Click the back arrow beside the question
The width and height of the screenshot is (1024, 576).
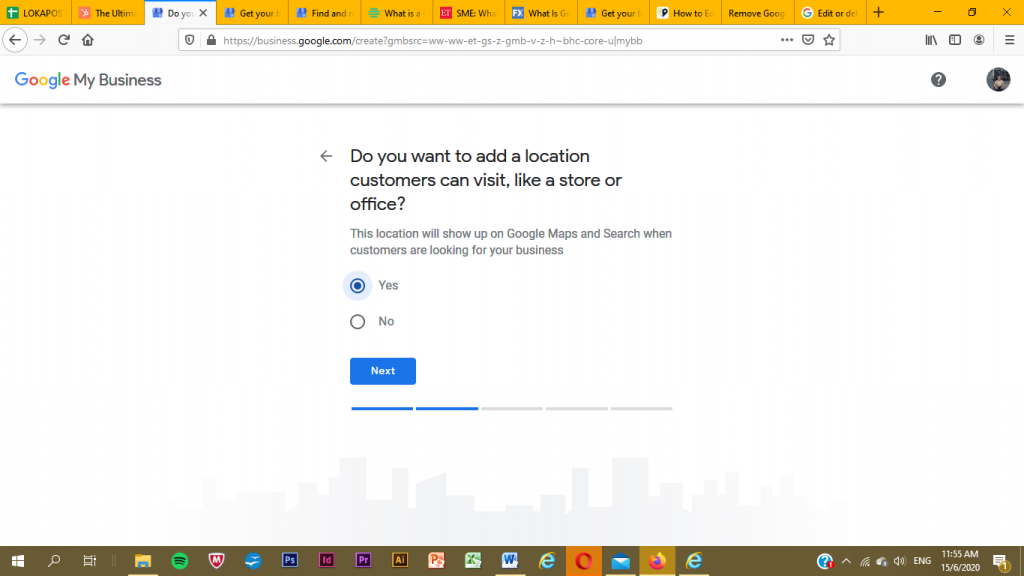click(x=326, y=156)
